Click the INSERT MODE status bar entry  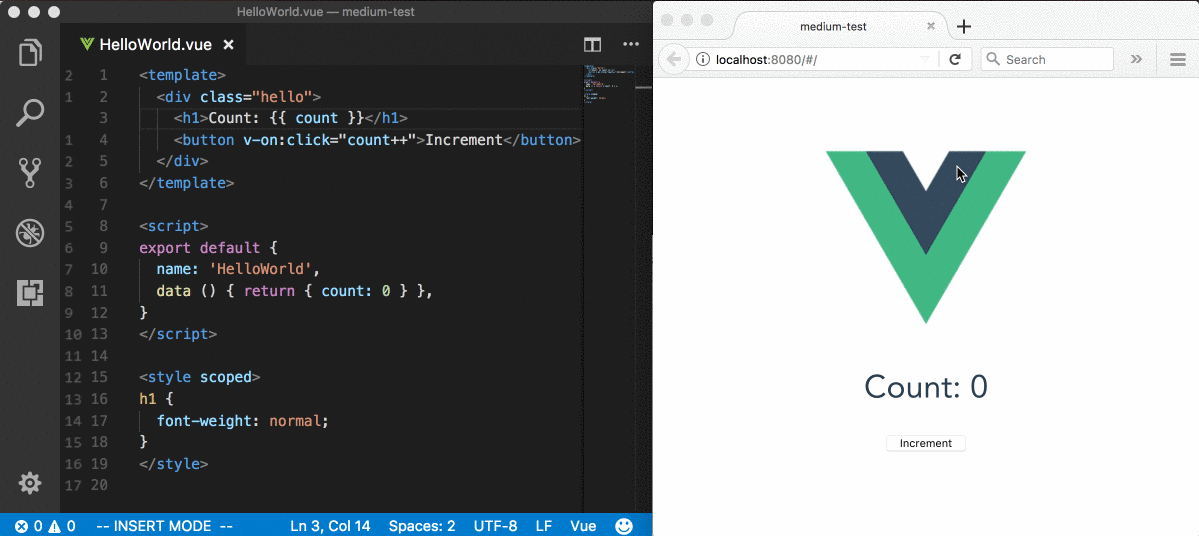click(x=165, y=526)
